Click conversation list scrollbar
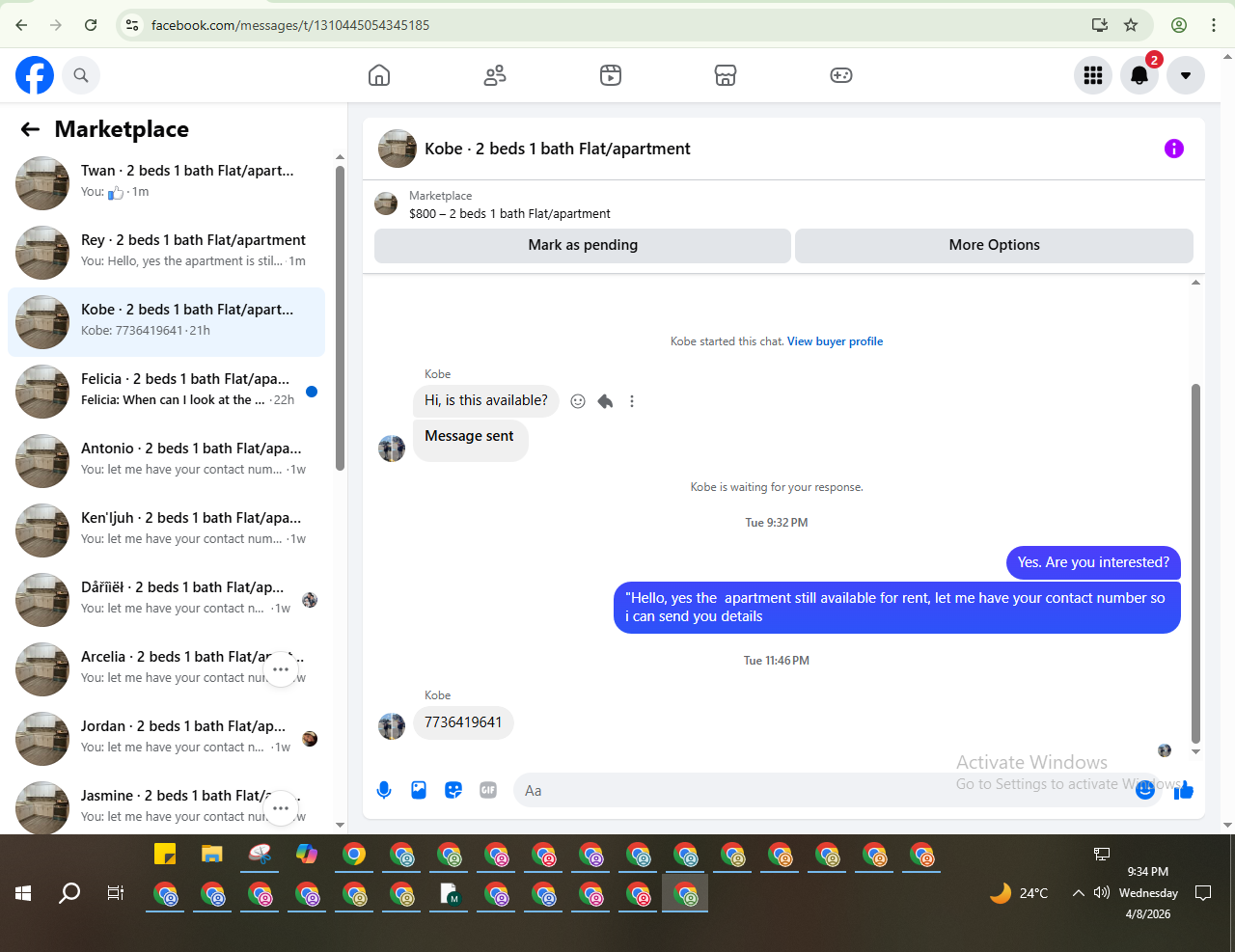Image resolution: width=1235 pixels, height=952 pixels. 340,318
